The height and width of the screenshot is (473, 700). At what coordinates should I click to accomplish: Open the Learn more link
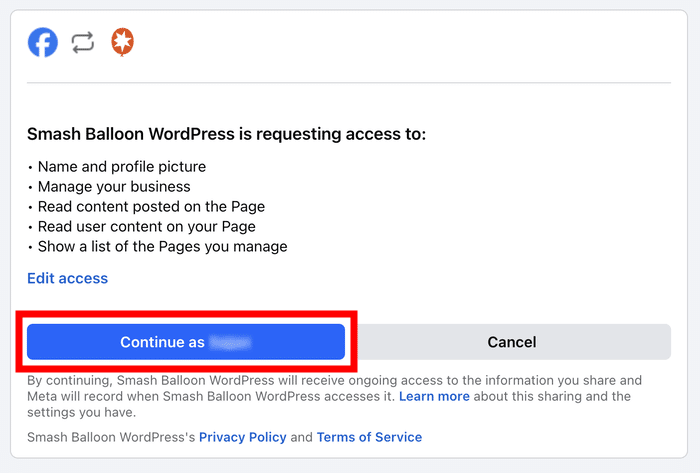pyautogui.click(x=434, y=396)
